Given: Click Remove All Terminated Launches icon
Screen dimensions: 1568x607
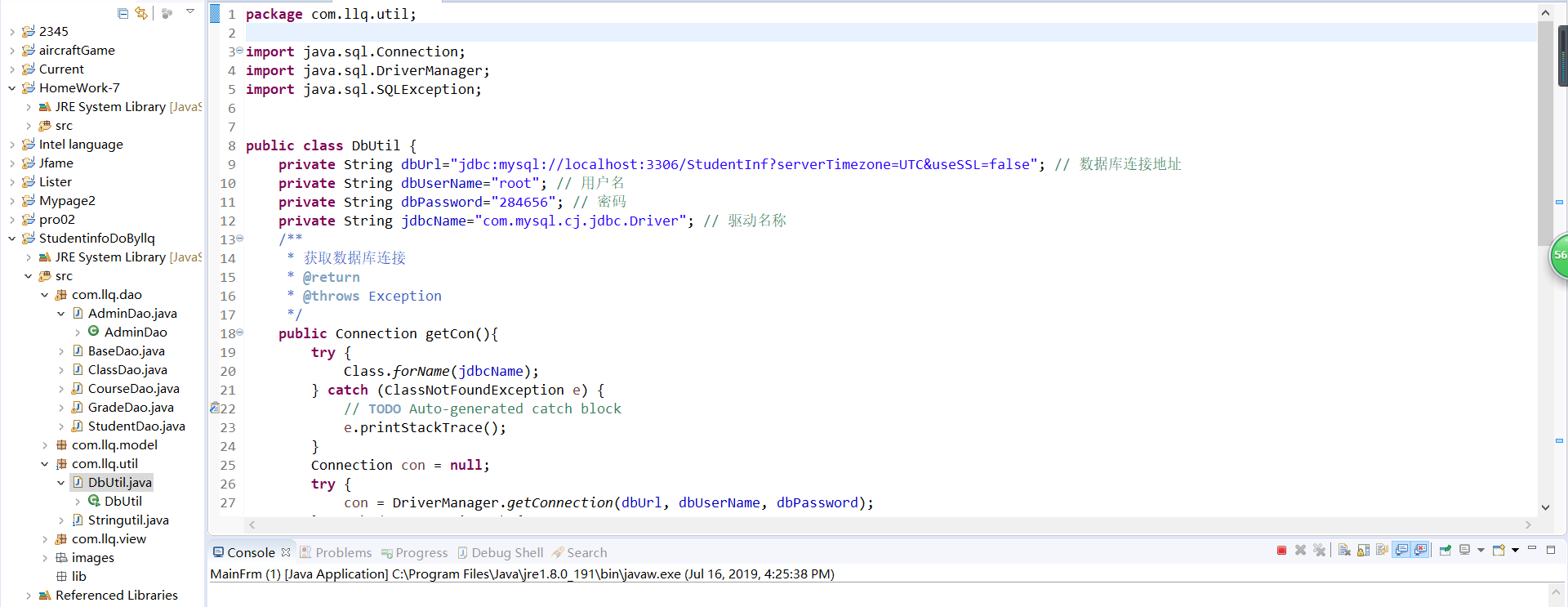Looking at the screenshot, I should coord(1319,551).
